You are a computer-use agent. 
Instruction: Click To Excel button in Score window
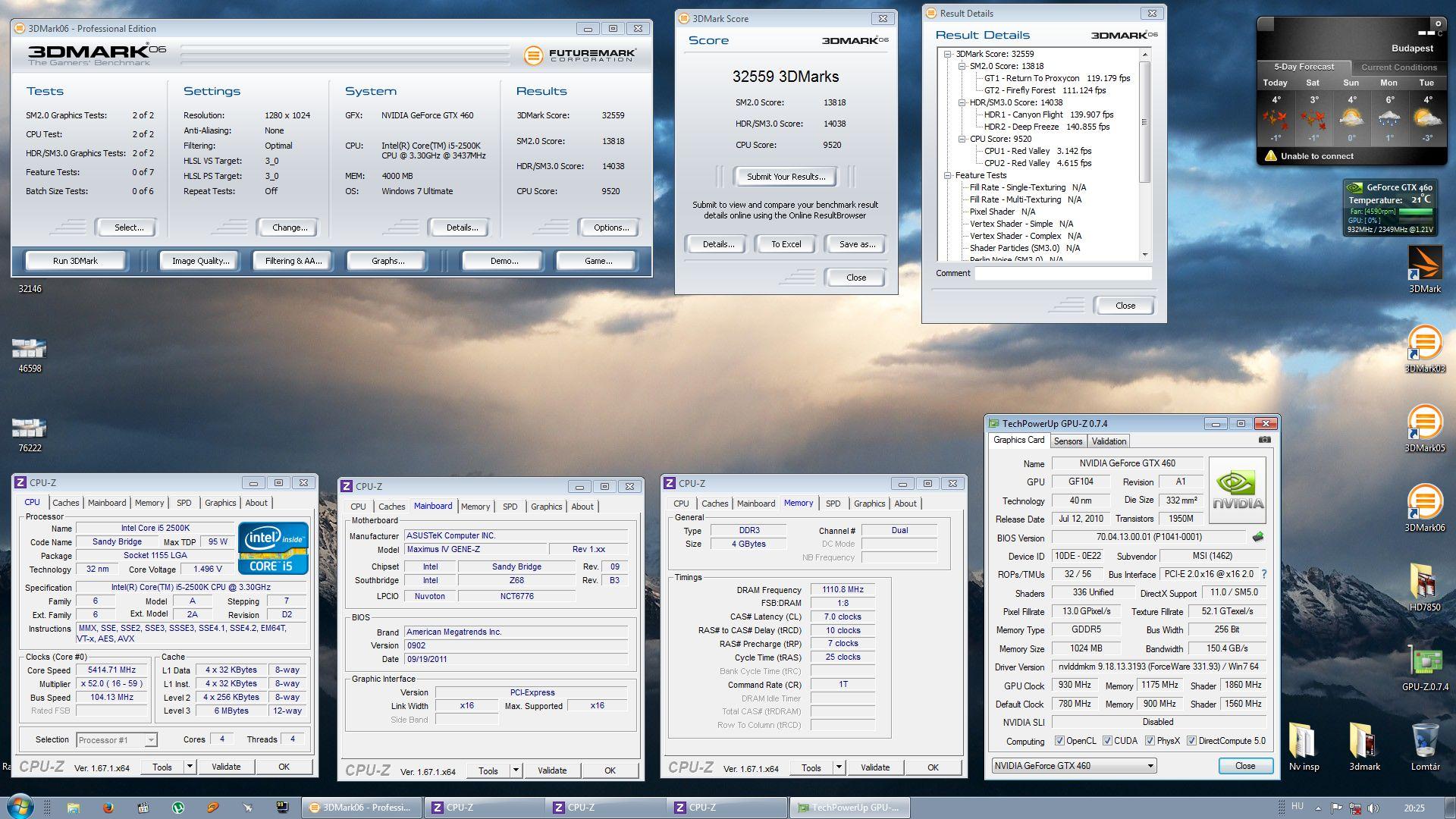(x=786, y=244)
